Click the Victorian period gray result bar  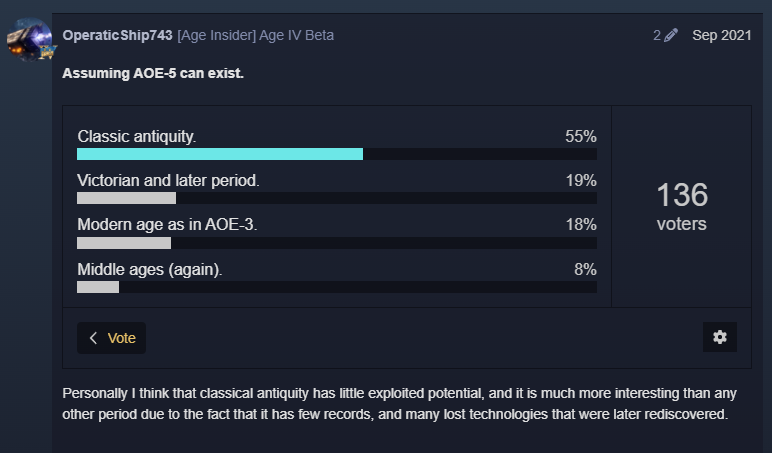(x=126, y=198)
